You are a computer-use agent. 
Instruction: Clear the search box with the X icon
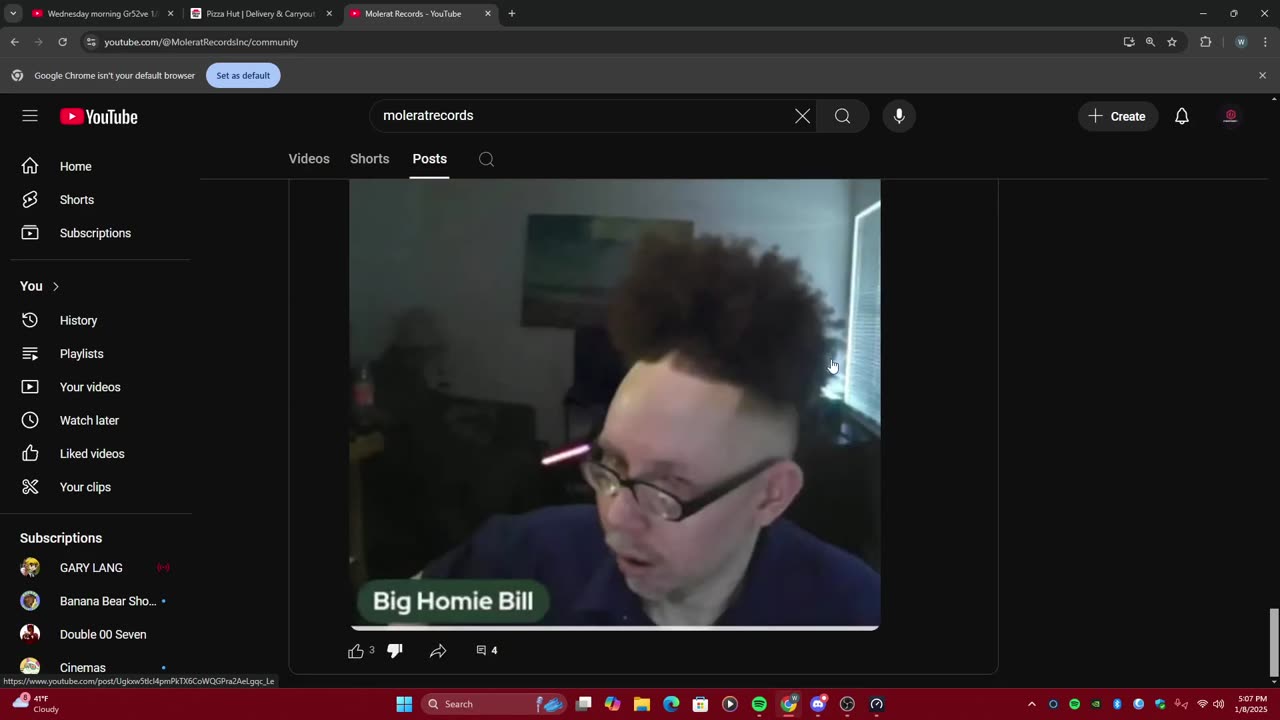pos(802,116)
